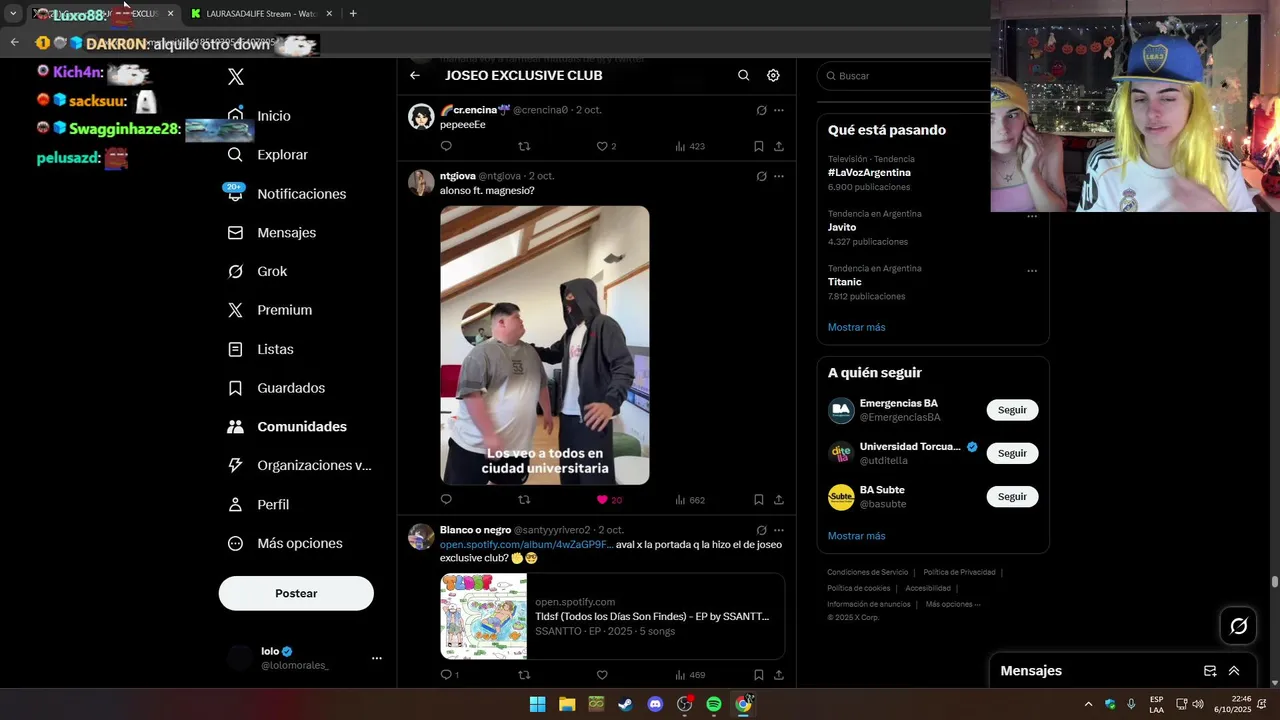This screenshot has height=720, width=1280.
Task: View analytics of ntgiova post (662)
Action: [x=690, y=500]
